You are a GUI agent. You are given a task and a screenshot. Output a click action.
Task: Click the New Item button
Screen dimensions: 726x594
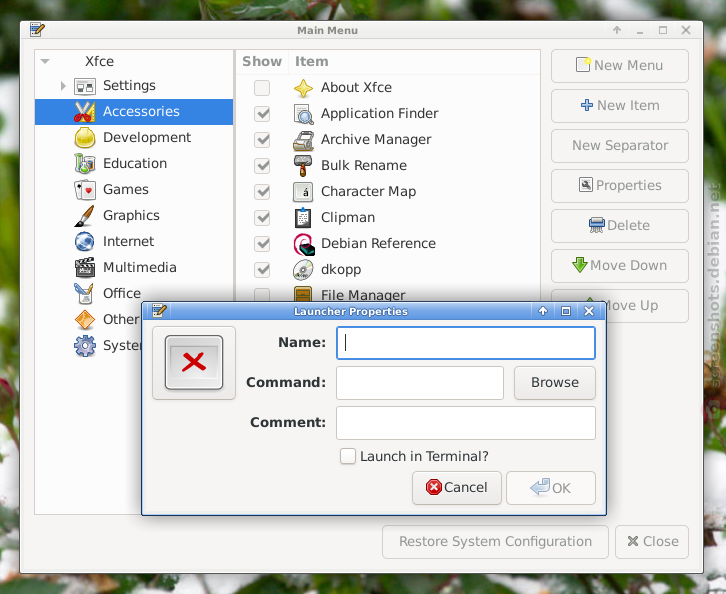click(x=620, y=106)
